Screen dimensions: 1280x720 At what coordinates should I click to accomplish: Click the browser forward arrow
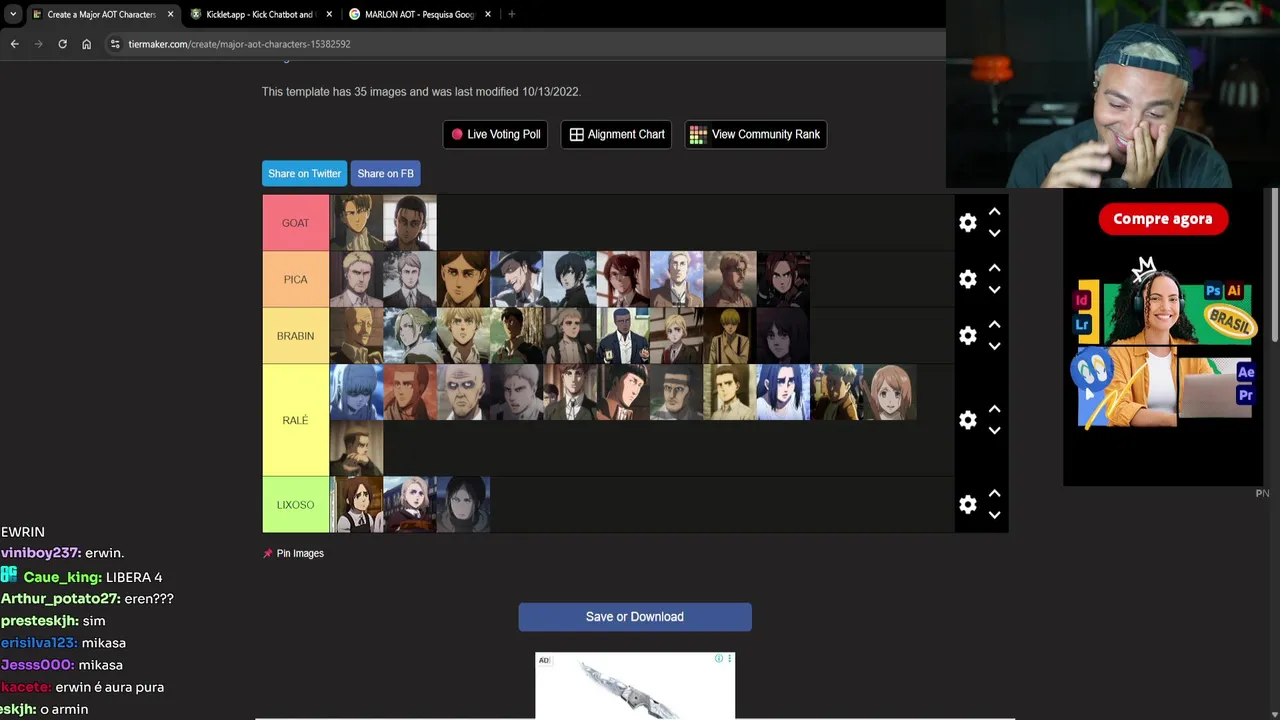(38, 44)
